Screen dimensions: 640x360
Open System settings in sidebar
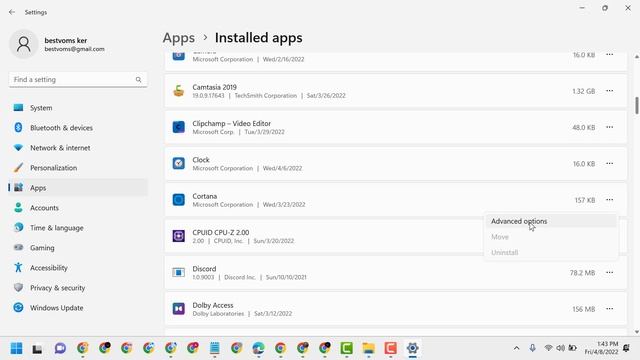78,108
